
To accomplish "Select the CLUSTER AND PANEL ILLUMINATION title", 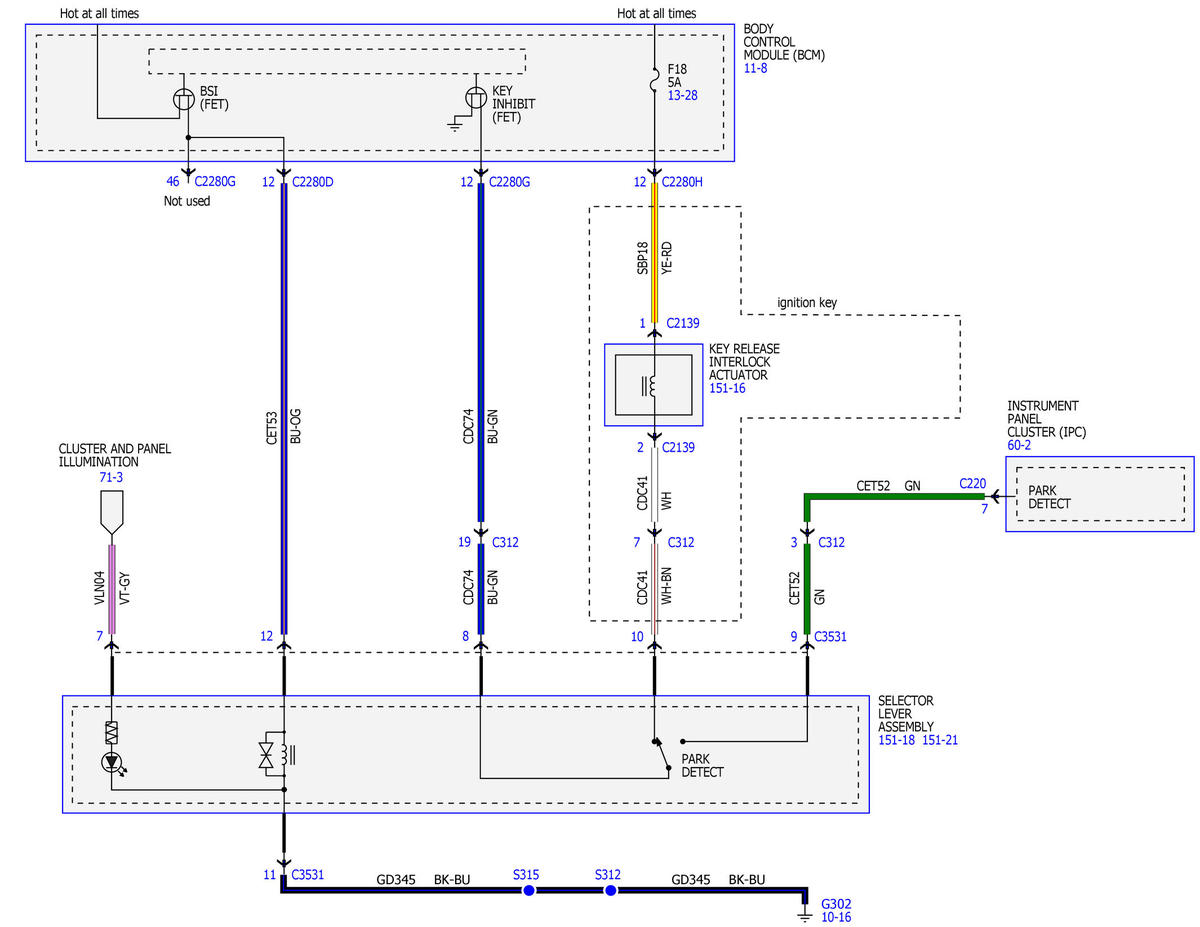I will (x=115, y=456).
